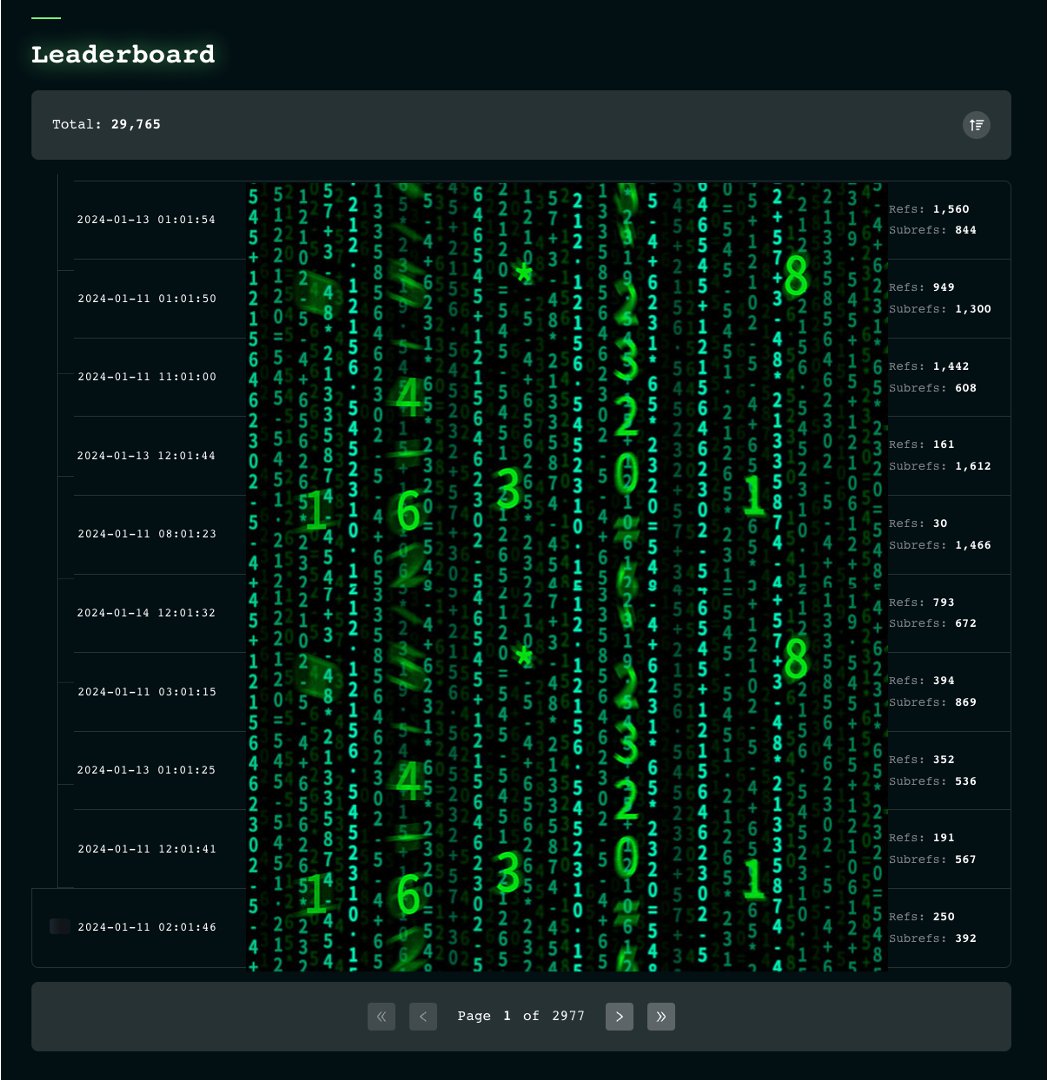Select row dated 2024-01-13 01:01:54
1048x1080 pixels.
[542, 220]
